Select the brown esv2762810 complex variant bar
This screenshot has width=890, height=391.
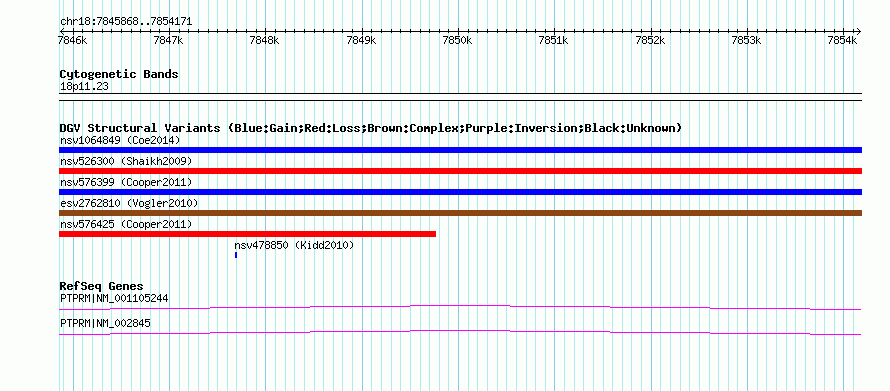coord(460,213)
